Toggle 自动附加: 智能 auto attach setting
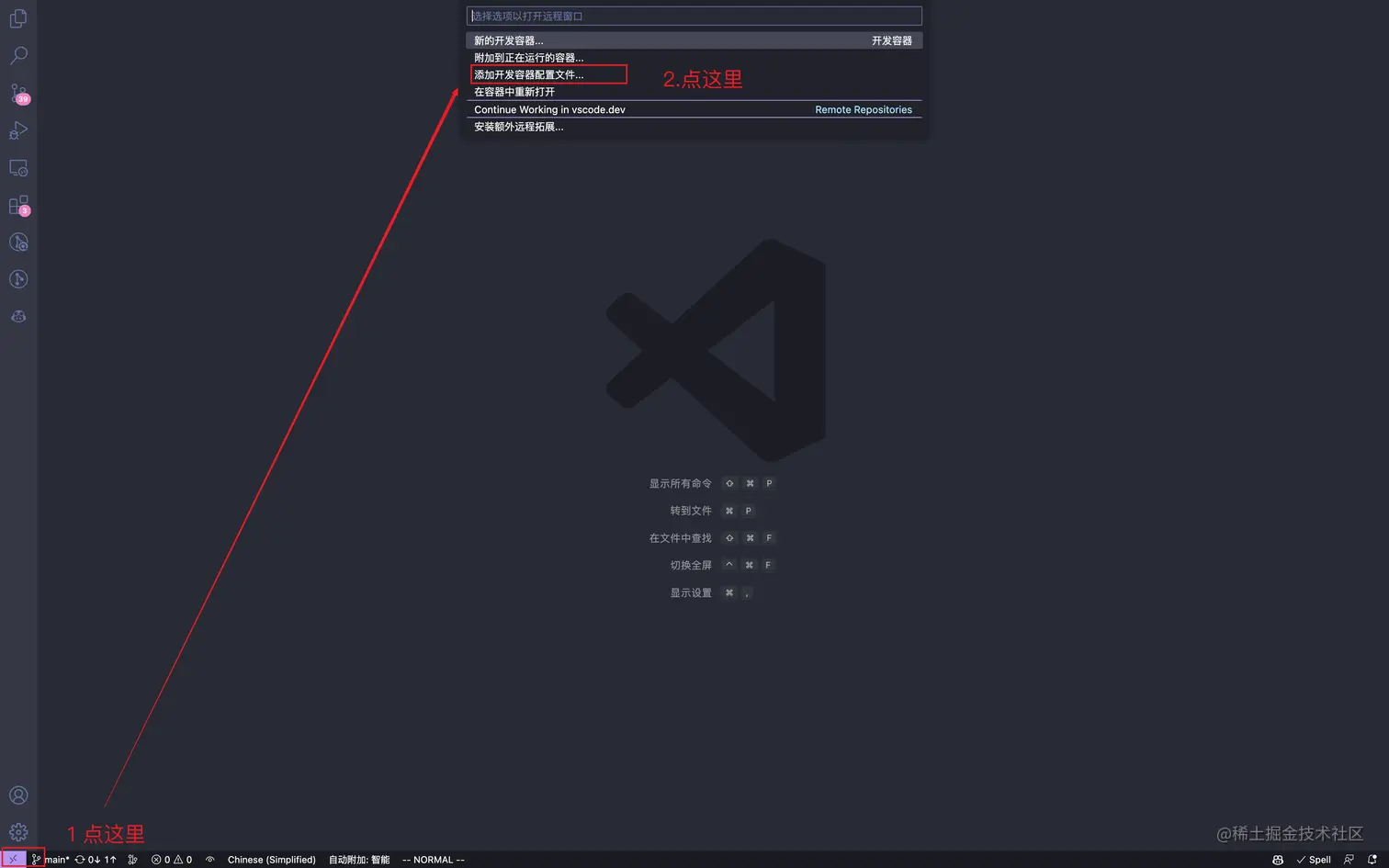Screen dimensions: 1389x868 click(x=359, y=860)
